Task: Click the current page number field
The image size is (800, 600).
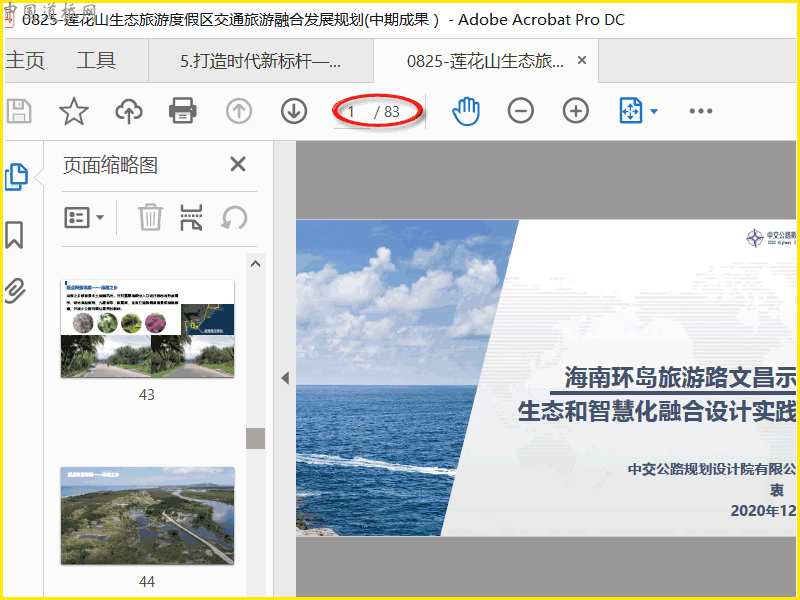Action: pyautogui.click(x=352, y=112)
